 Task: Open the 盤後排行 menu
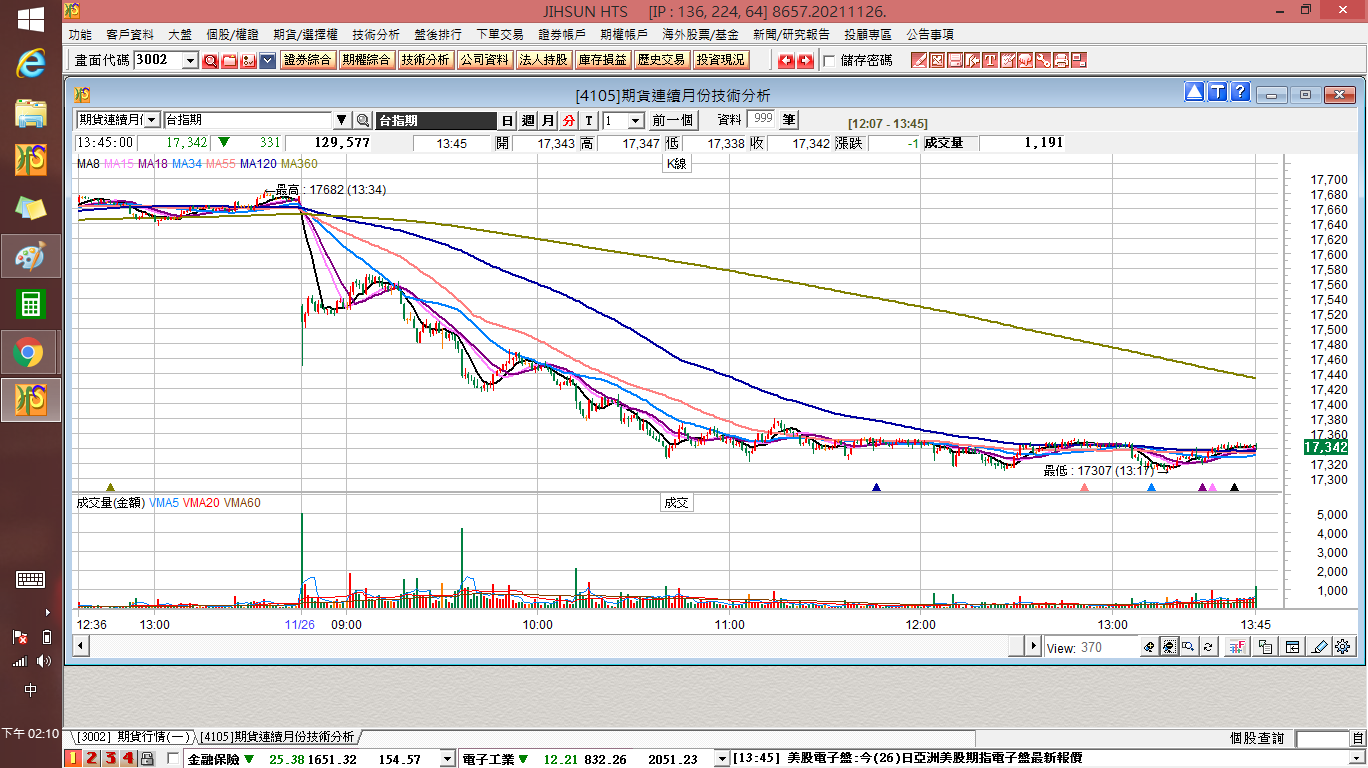(438, 35)
